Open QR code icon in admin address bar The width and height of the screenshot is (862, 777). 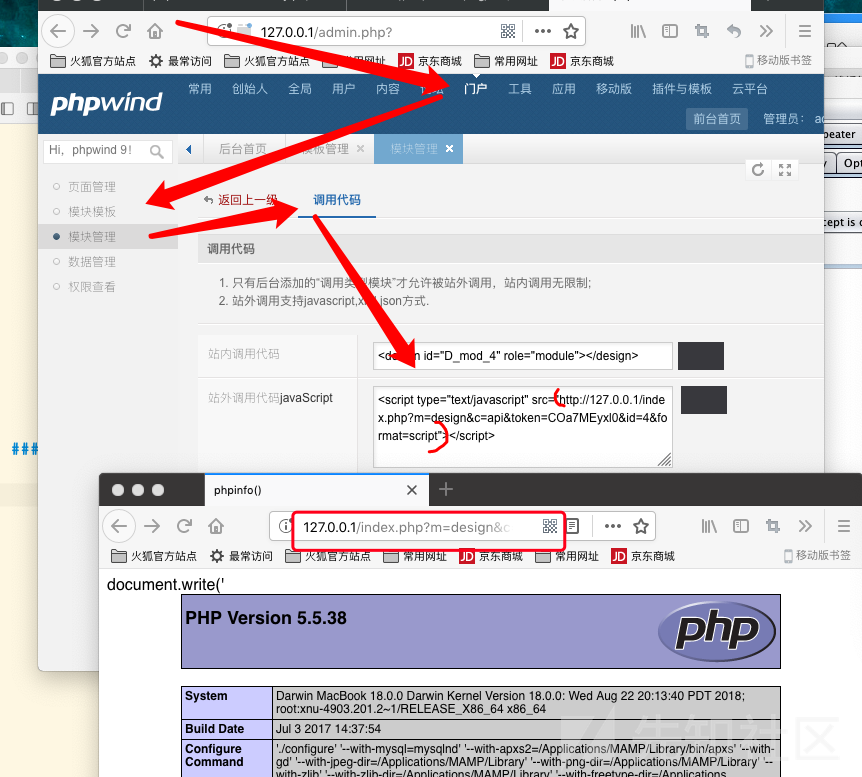508,31
